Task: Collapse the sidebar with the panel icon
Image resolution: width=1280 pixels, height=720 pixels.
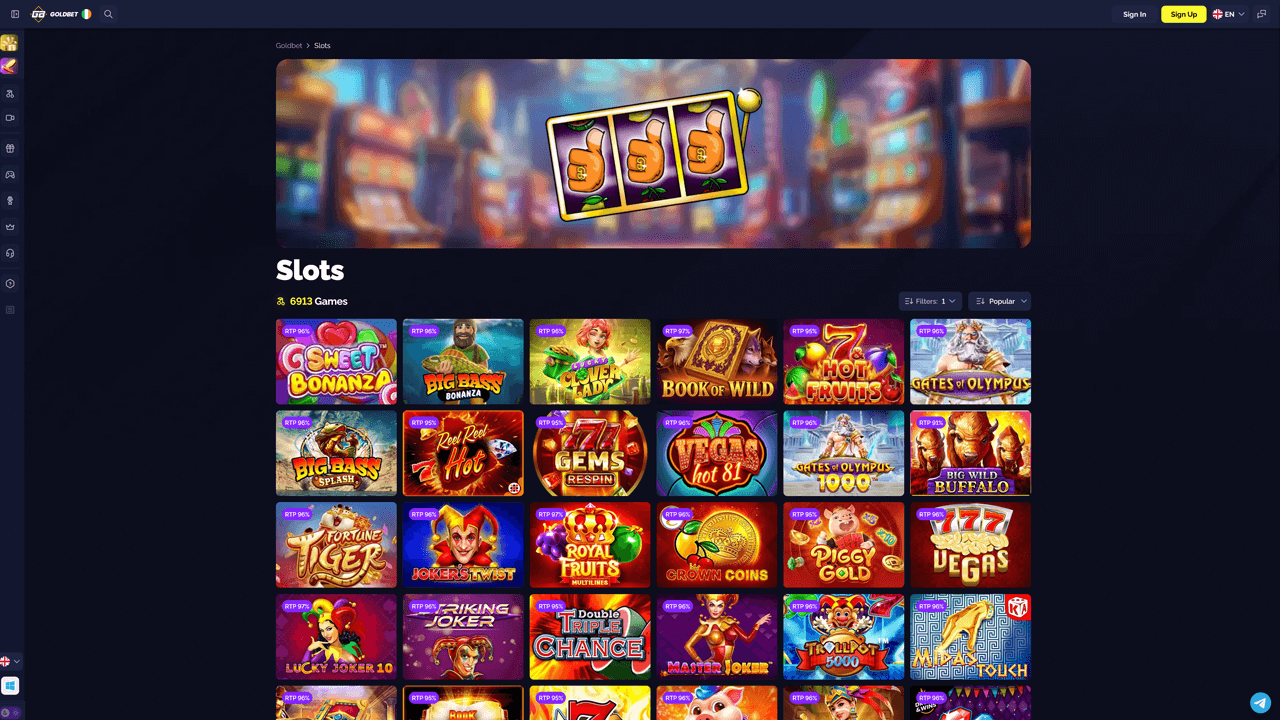Action: point(15,14)
